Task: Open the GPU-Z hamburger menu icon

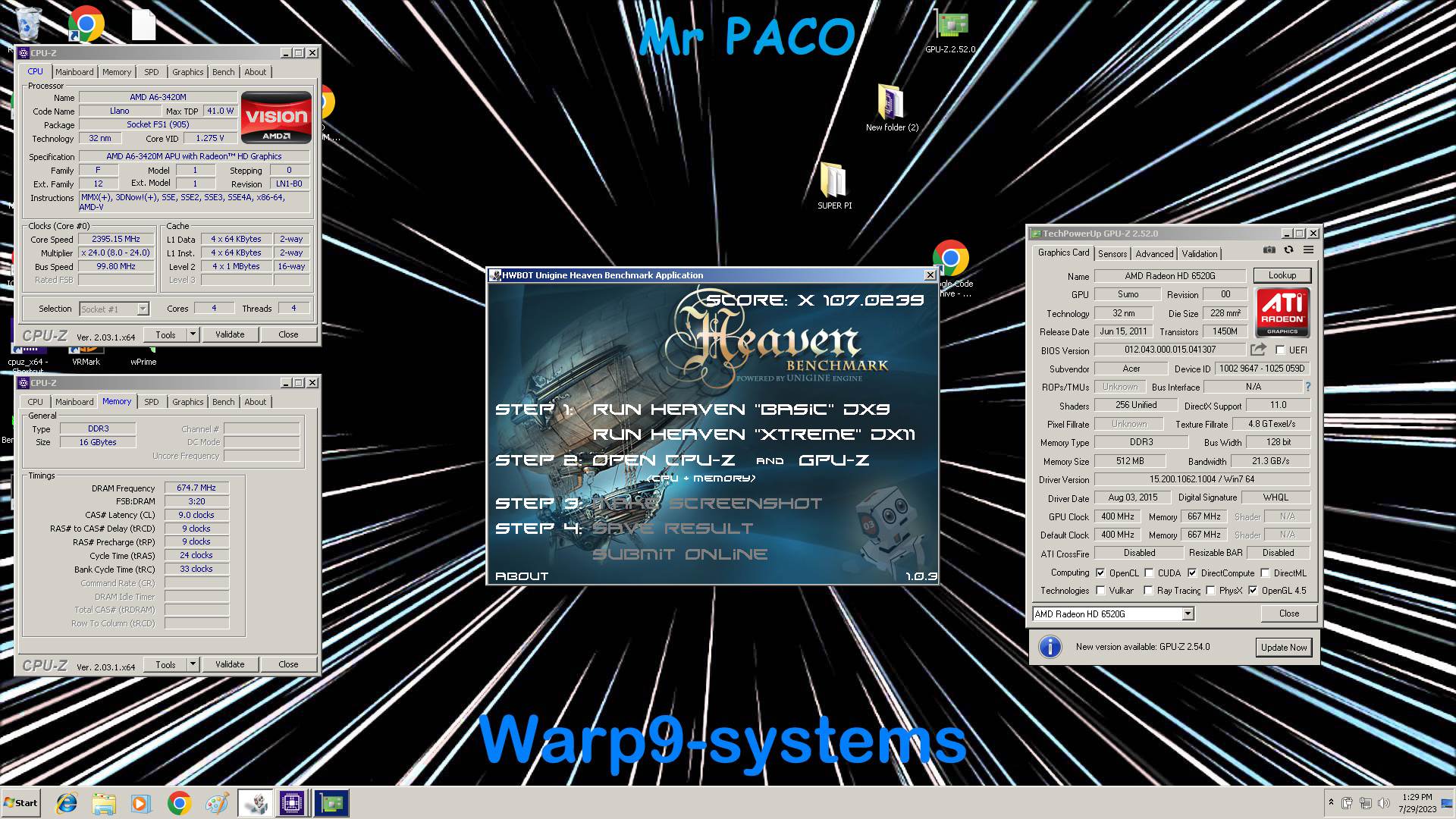Action: click(x=1308, y=250)
